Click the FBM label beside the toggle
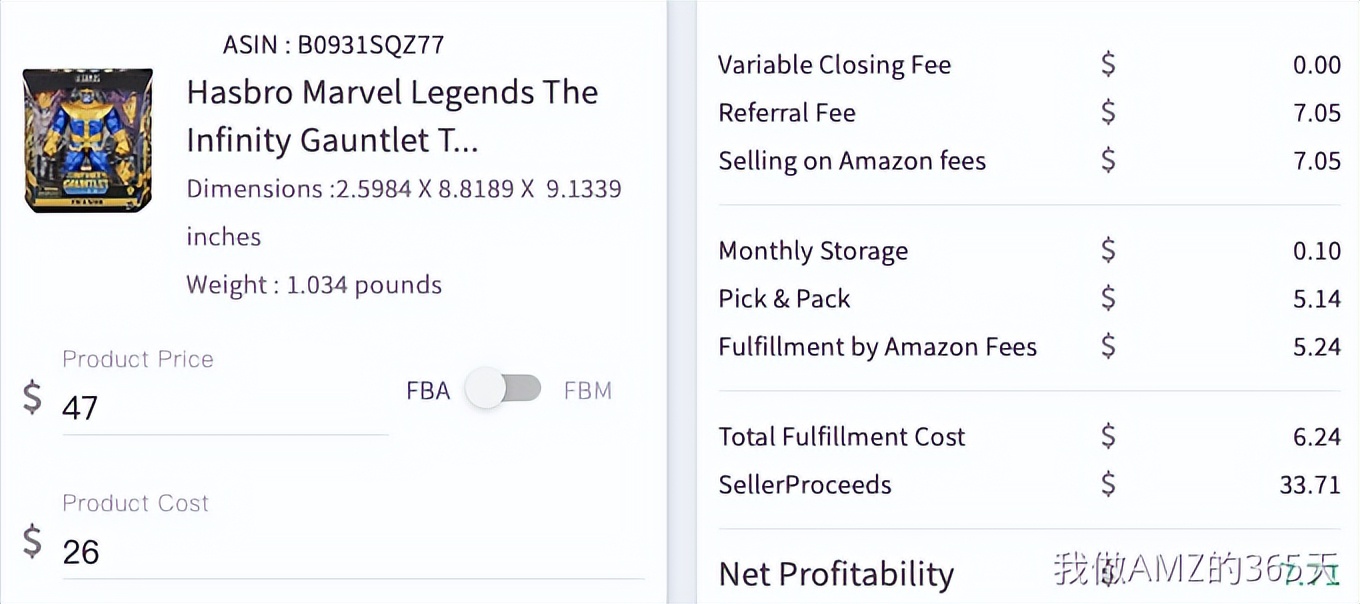The width and height of the screenshot is (1360, 604). 588,391
